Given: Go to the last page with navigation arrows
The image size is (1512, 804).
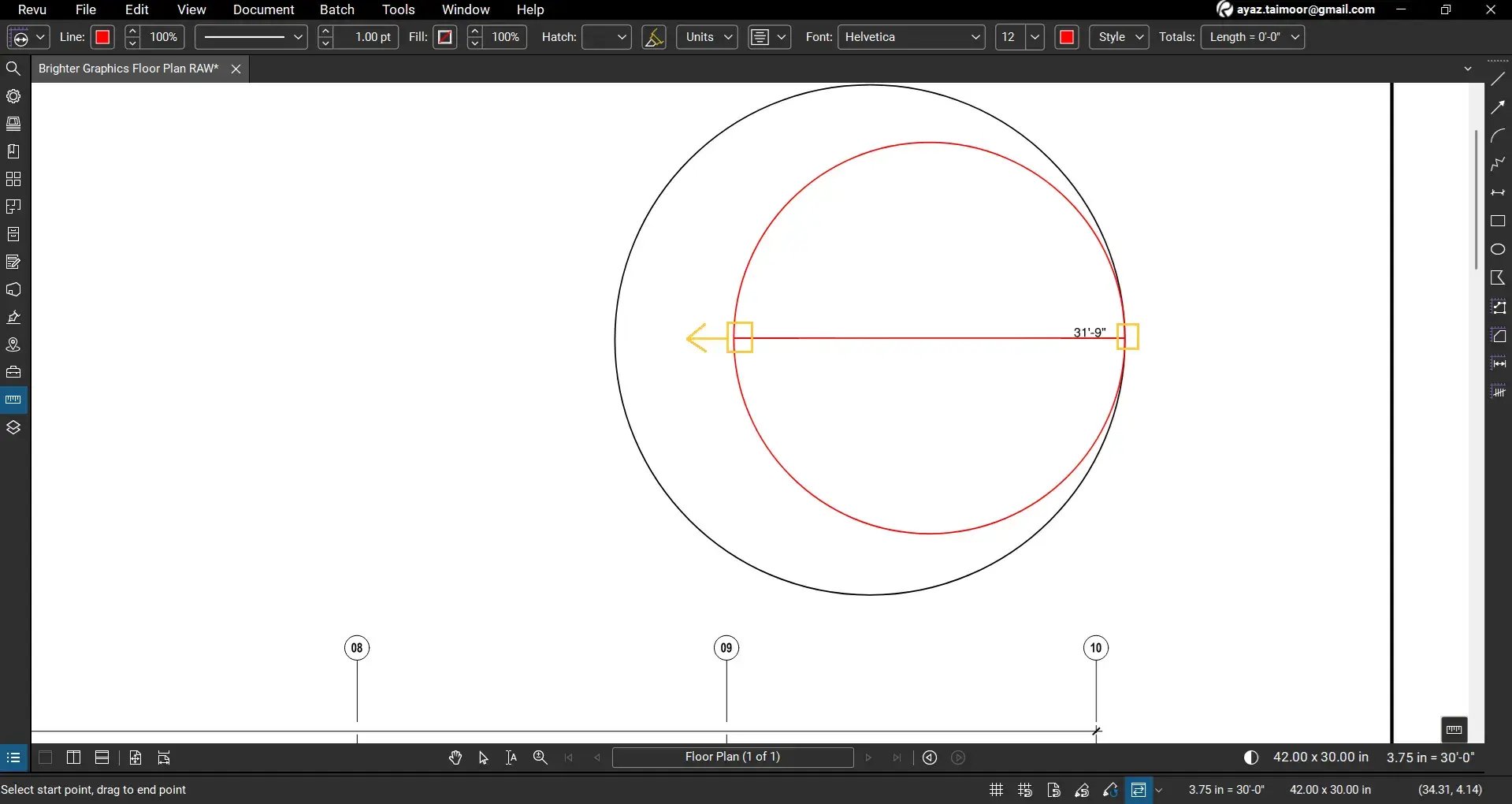Looking at the screenshot, I should [897, 757].
